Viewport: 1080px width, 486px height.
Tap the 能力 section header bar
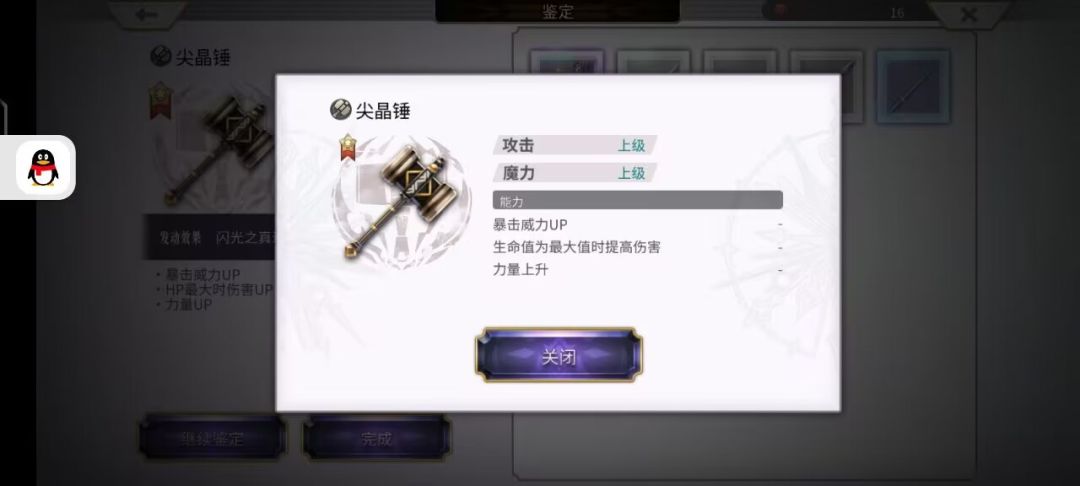click(x=638, y=200)
